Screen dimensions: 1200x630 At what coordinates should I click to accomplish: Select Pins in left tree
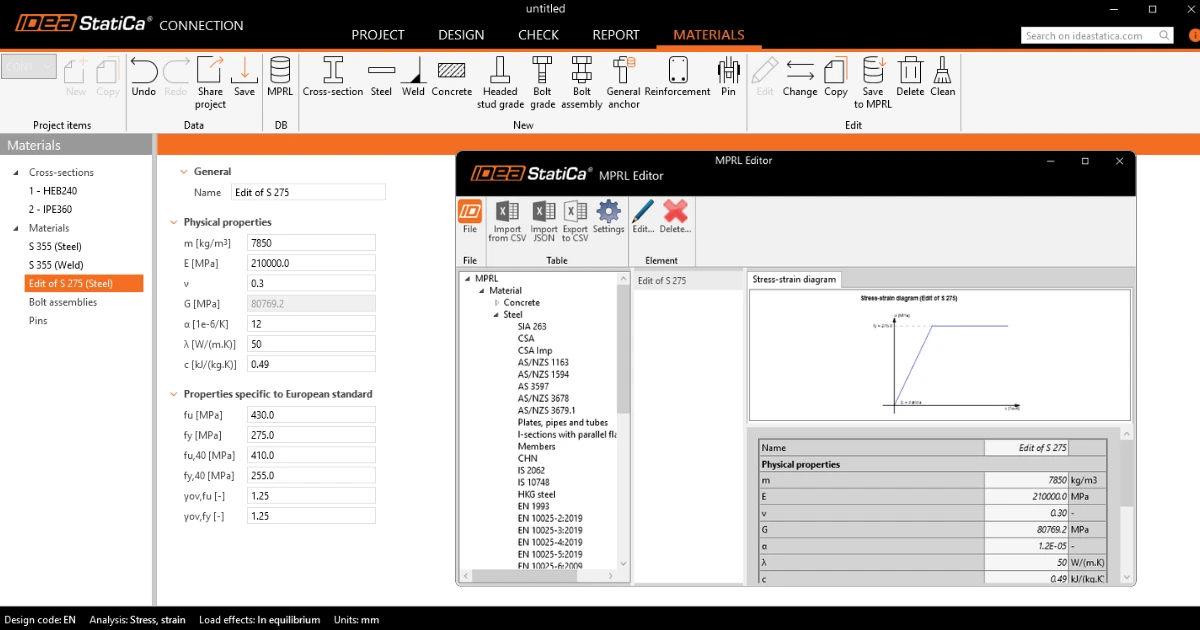click(x=38, y=321)
